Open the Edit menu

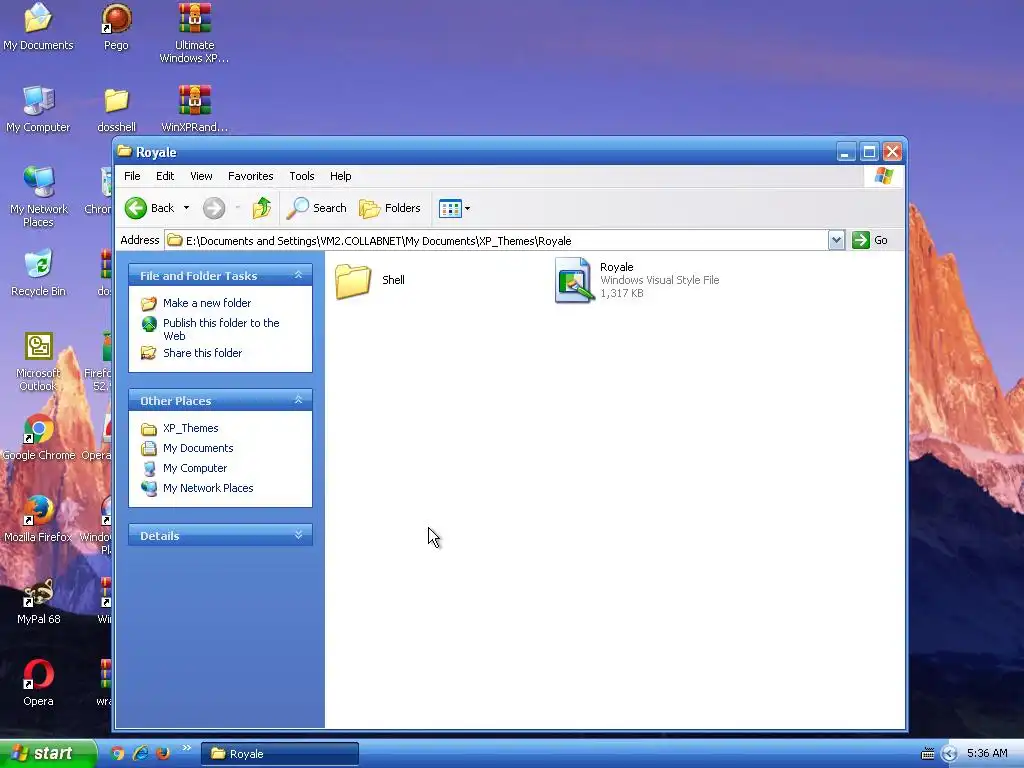tap(165, 176)
